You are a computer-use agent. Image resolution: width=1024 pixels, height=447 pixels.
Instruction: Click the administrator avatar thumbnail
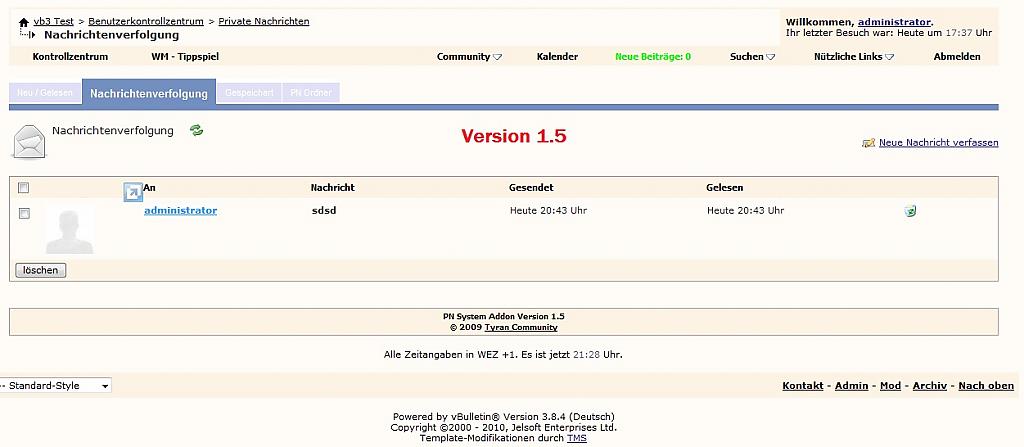coord(70,230)
